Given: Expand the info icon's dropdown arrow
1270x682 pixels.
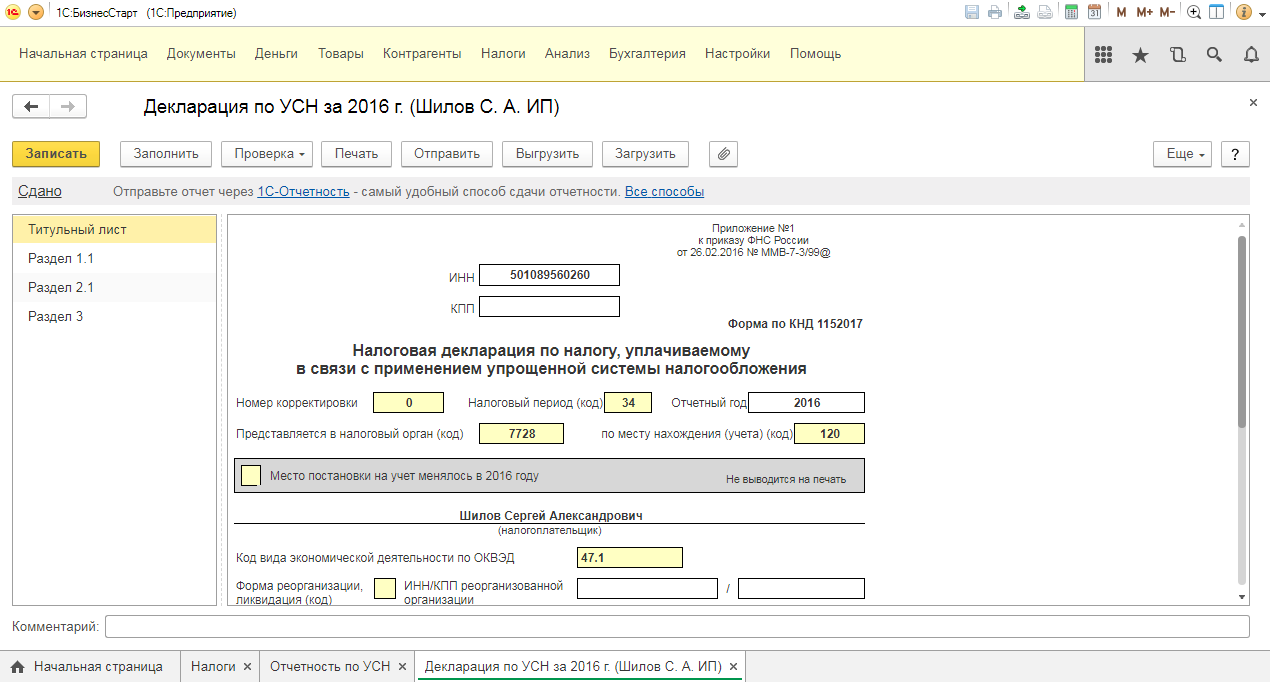Looking at the screenshot, I should tap(1262, 11).
